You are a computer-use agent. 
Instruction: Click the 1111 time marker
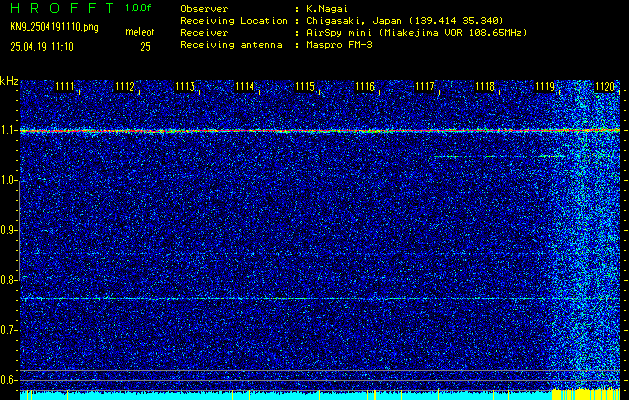(64, 86)
